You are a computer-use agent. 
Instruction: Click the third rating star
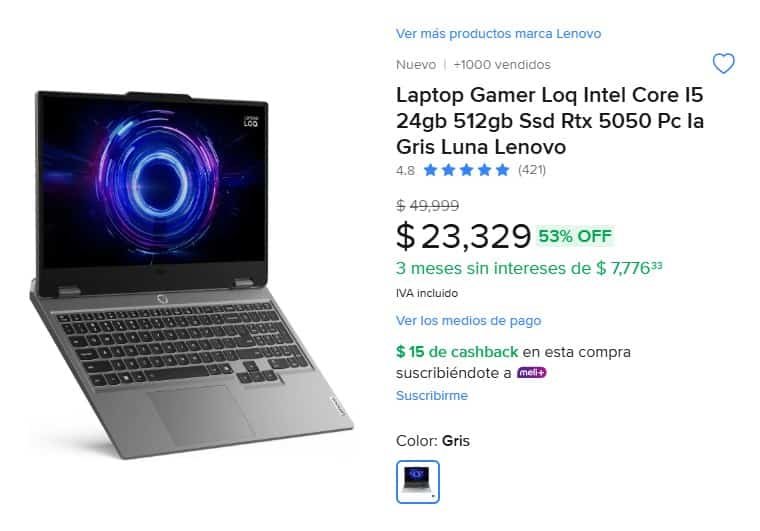(x=466, y=170)
